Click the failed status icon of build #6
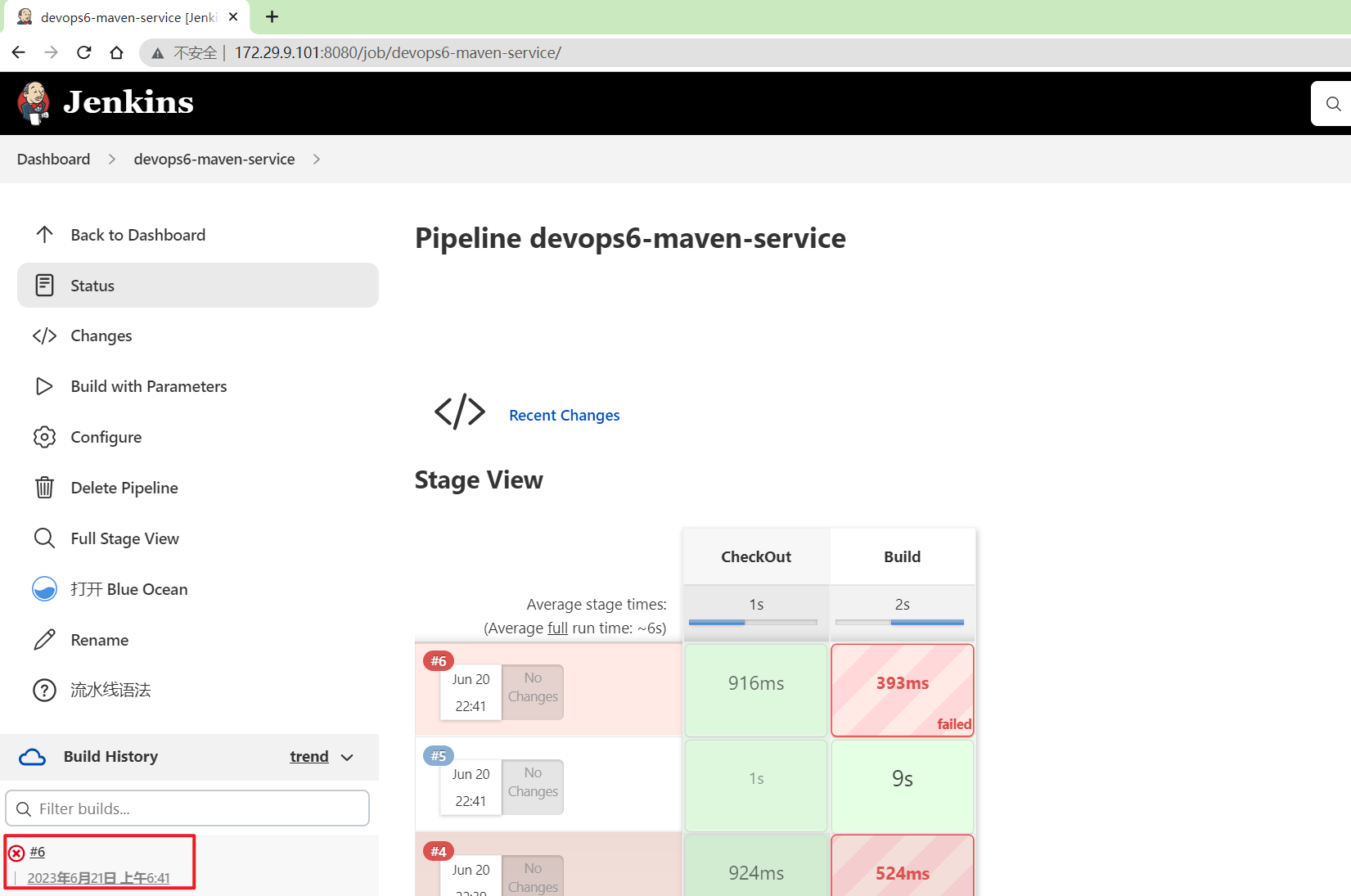The height and width of the screenshot is (896, 1351). point(16,853)
